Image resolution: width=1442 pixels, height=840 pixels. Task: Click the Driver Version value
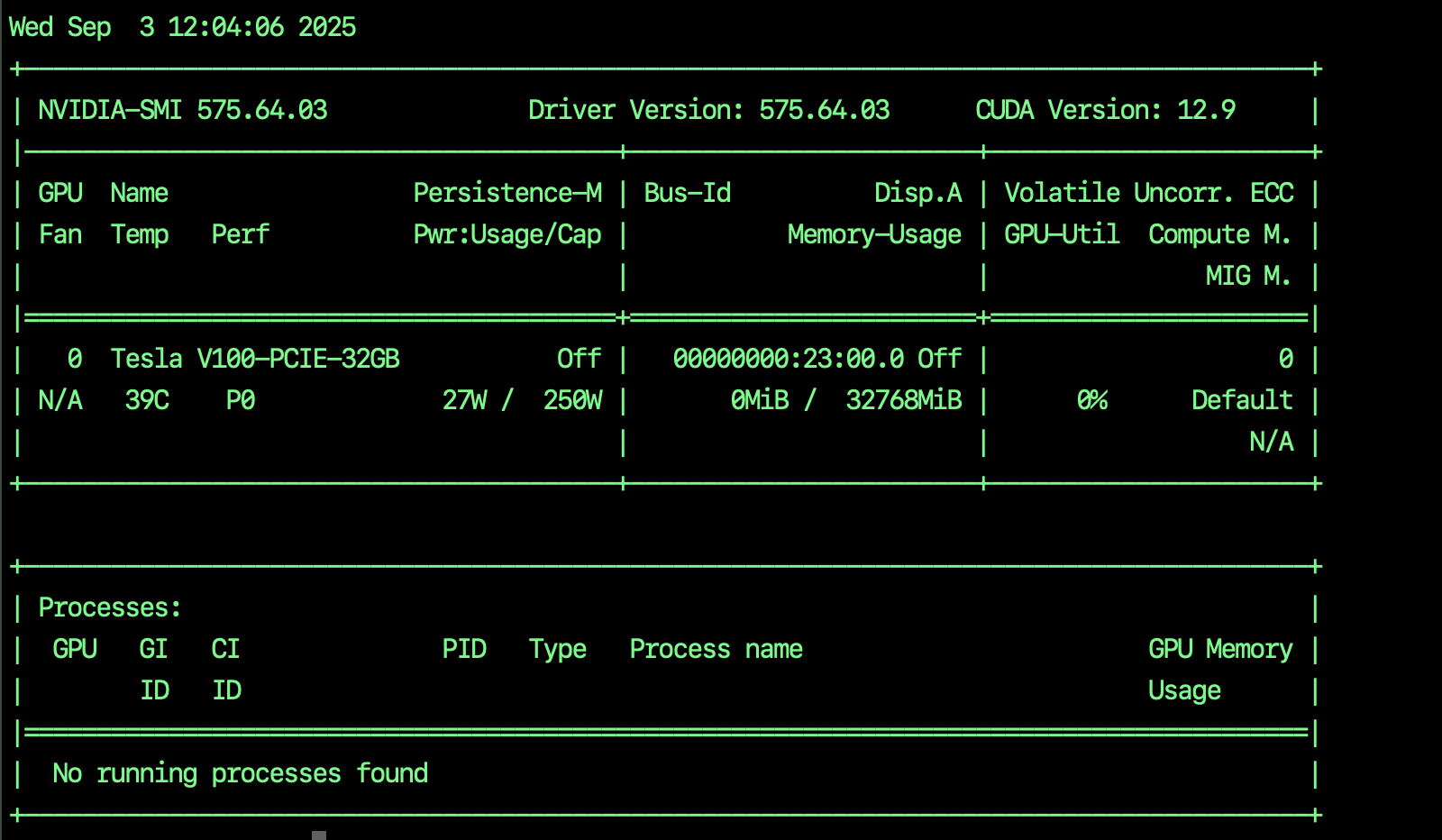tap(824, 110)
